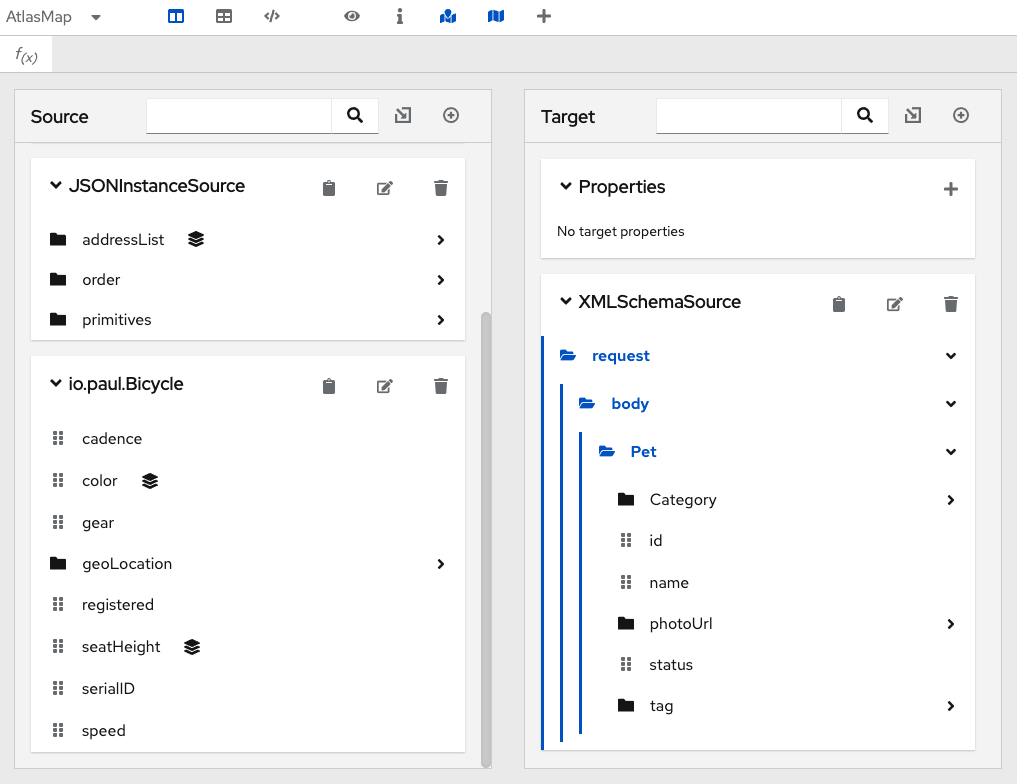The height and width of the screenshot is (784, 1017).
Task: Expand the Category folder chevron
Action: pos(950,500)
